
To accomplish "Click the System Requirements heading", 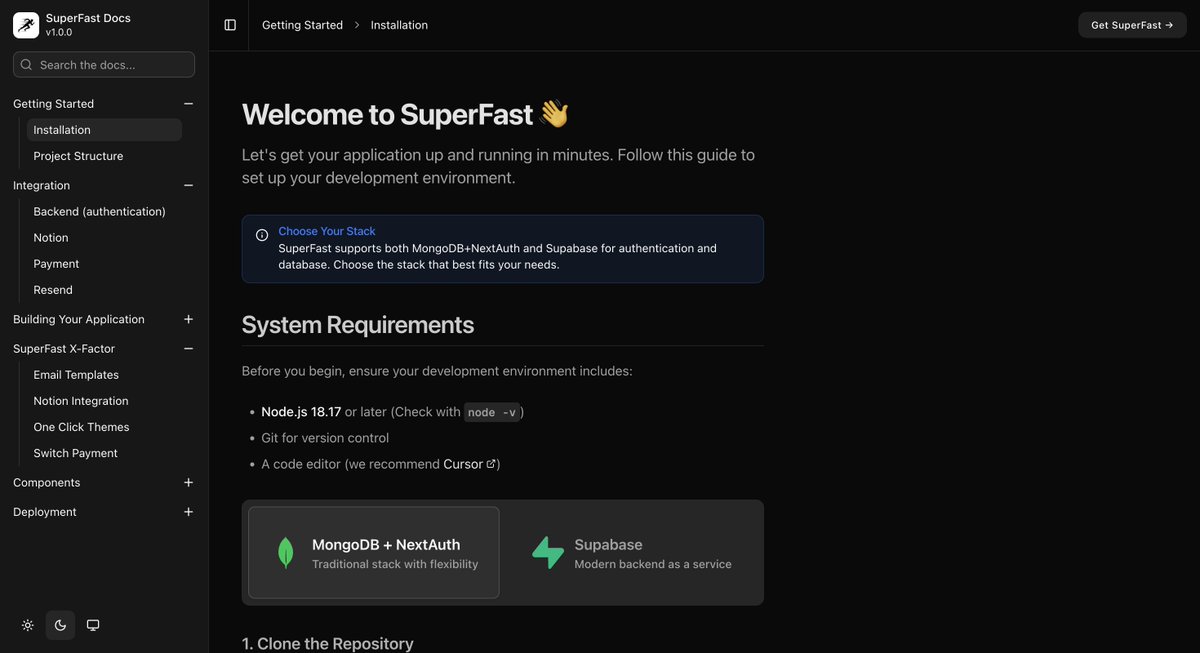I will point(358,325).
